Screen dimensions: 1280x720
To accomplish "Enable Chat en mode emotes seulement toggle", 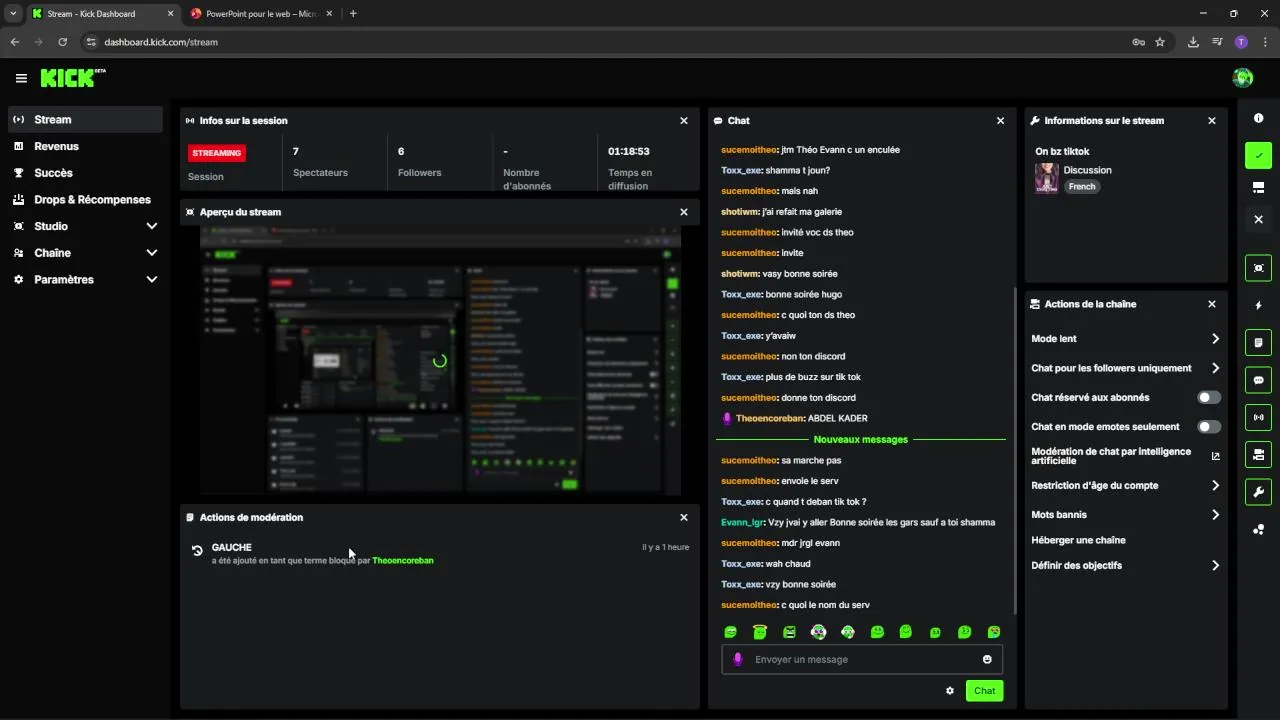I will (1209, 426).
